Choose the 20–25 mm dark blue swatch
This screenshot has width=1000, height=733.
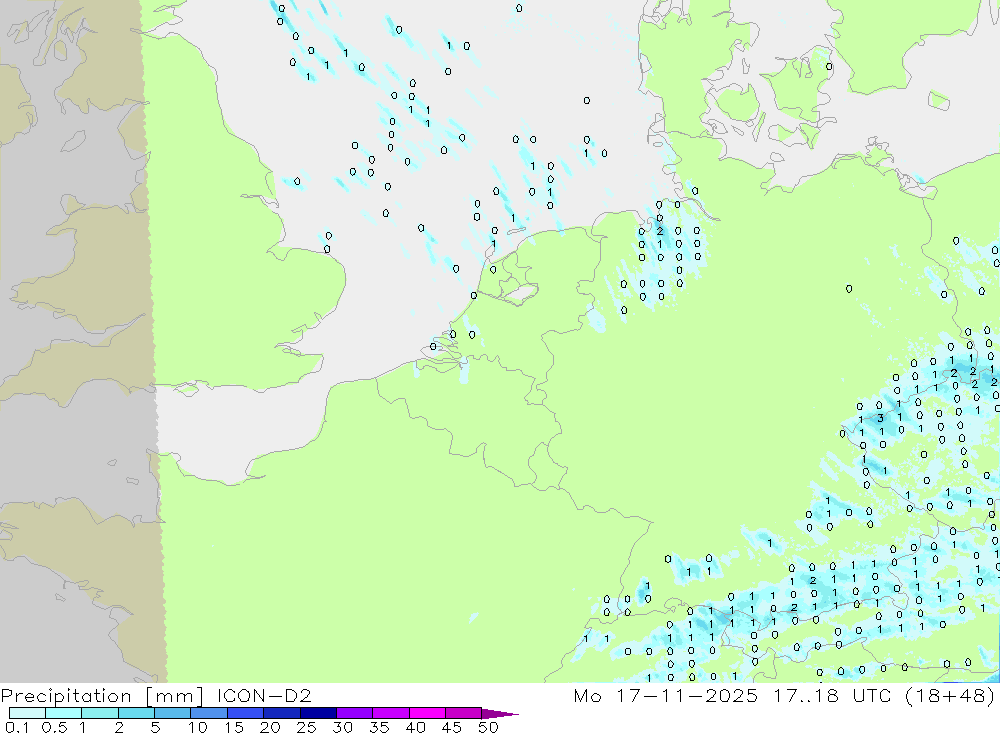281,713
